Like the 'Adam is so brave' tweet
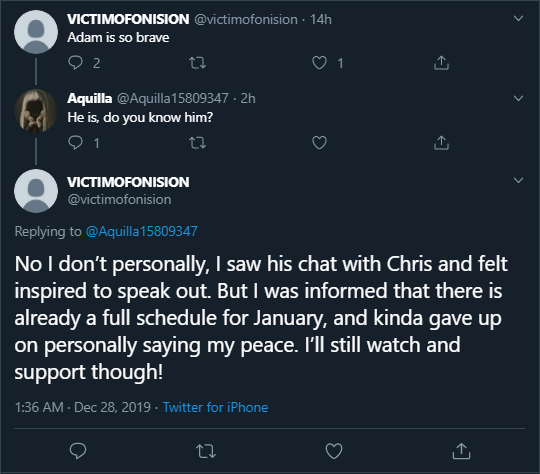Screen dimensions: 540x474 pyautogui.click(x=319, y=63)
